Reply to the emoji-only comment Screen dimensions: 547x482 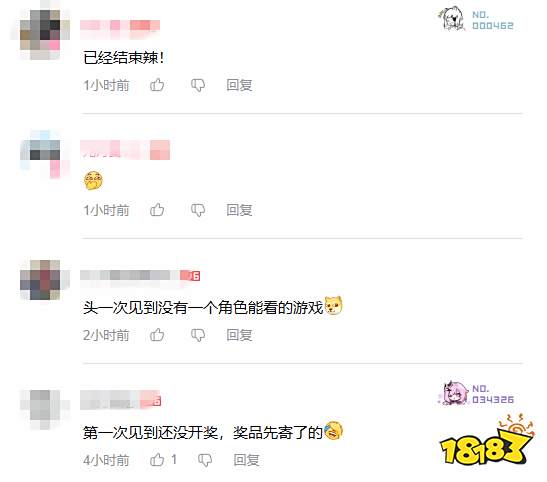coord(239,210)
